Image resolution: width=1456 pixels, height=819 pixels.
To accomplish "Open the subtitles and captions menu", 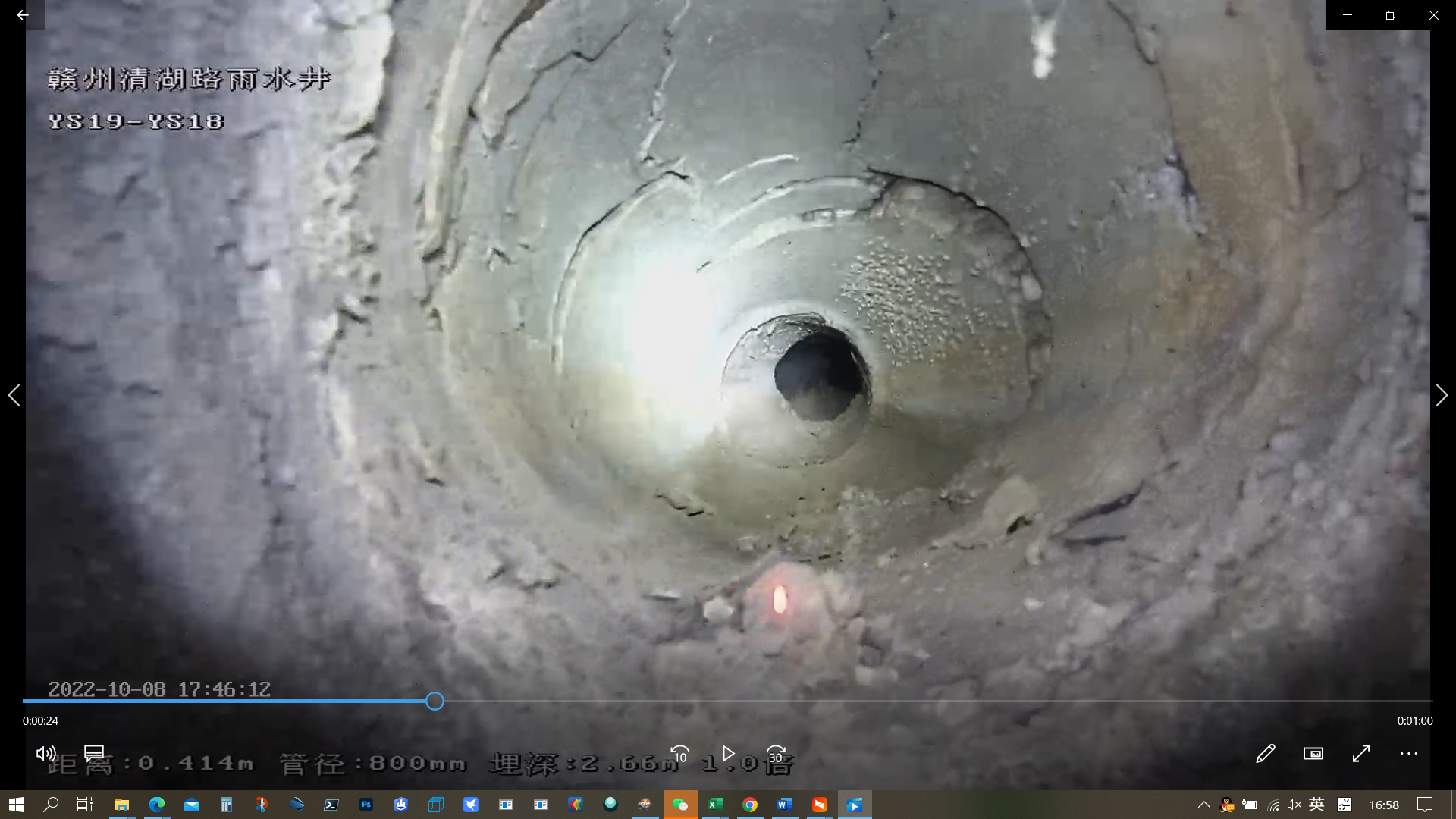I will tap(94, 753).
